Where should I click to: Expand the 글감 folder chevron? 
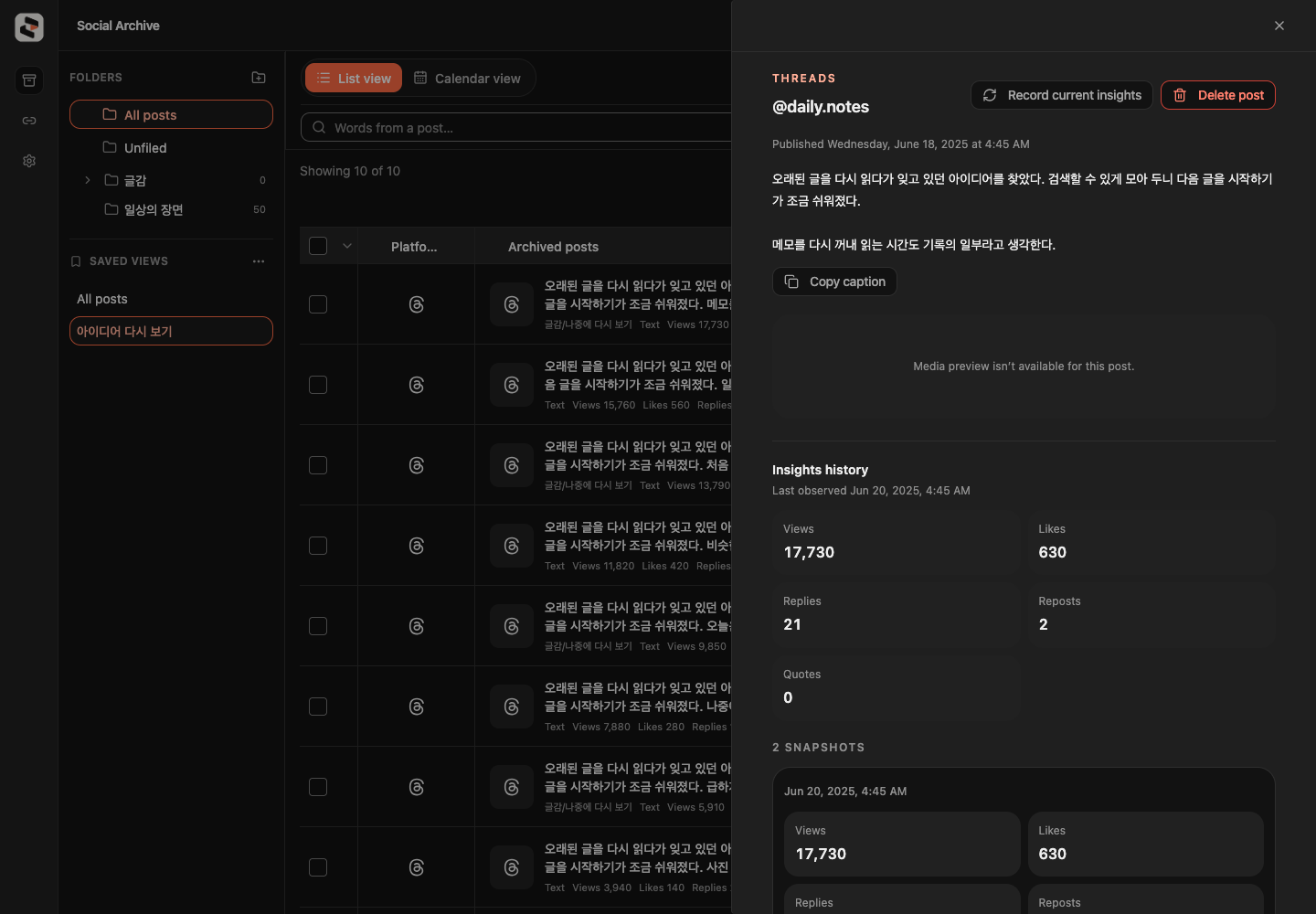pyautogui.click(x=88, y=180)
